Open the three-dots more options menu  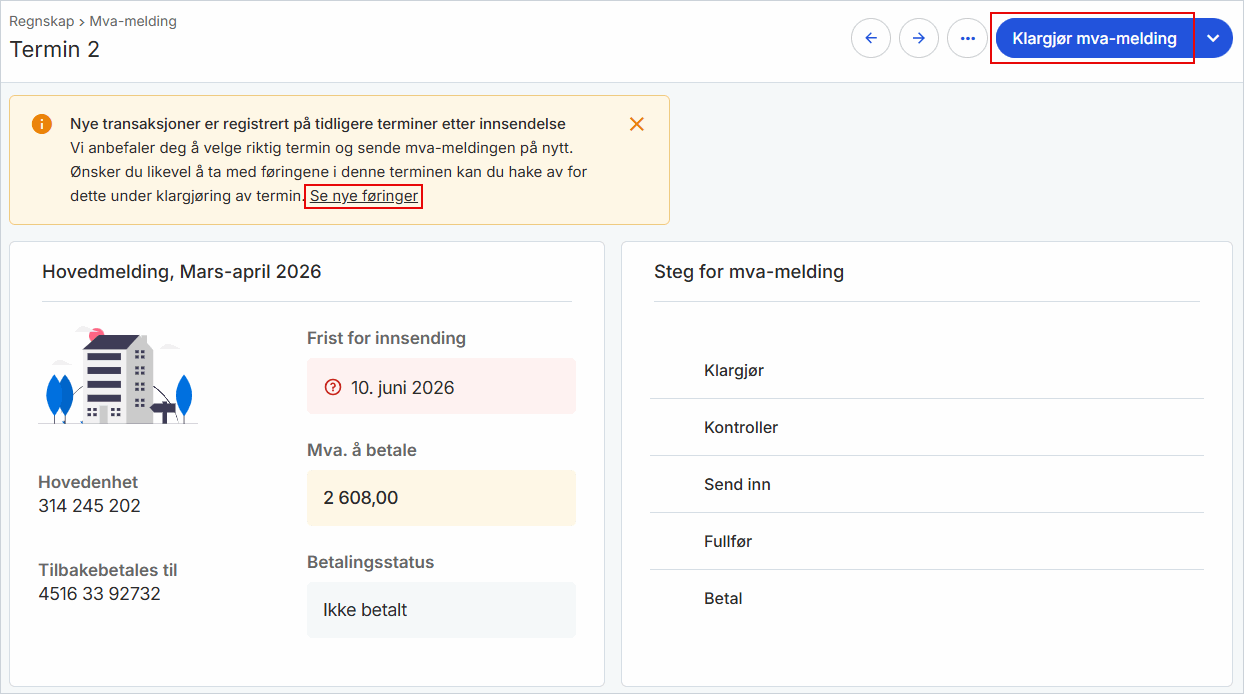[967, 38]
